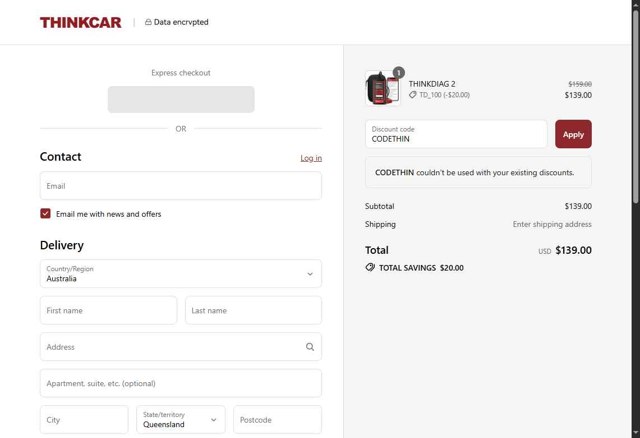Viewport: 640px width, 438px height.
Task: Click the THINKCAR logo
Action: [x=80, y=22]
